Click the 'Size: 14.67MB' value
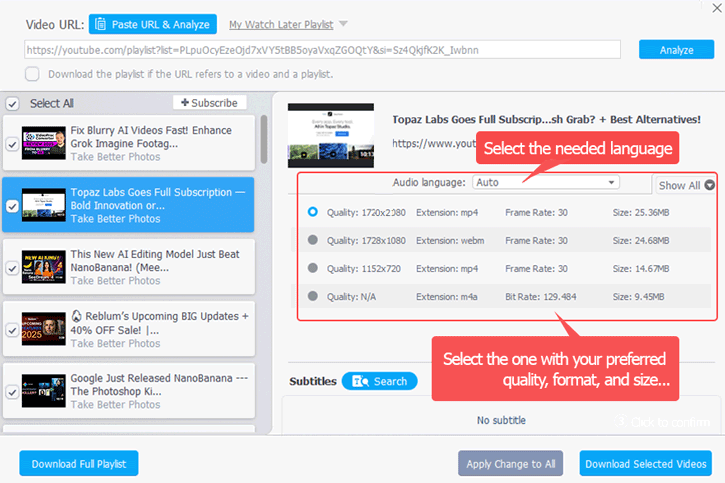The height and width of the screenshot is (483, 725). (x=641, y=269)
